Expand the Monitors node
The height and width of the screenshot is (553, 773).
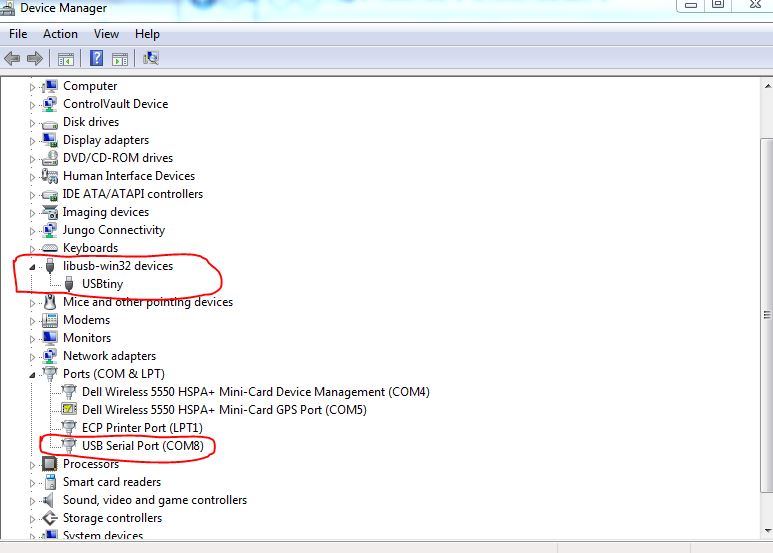[33, 339]
